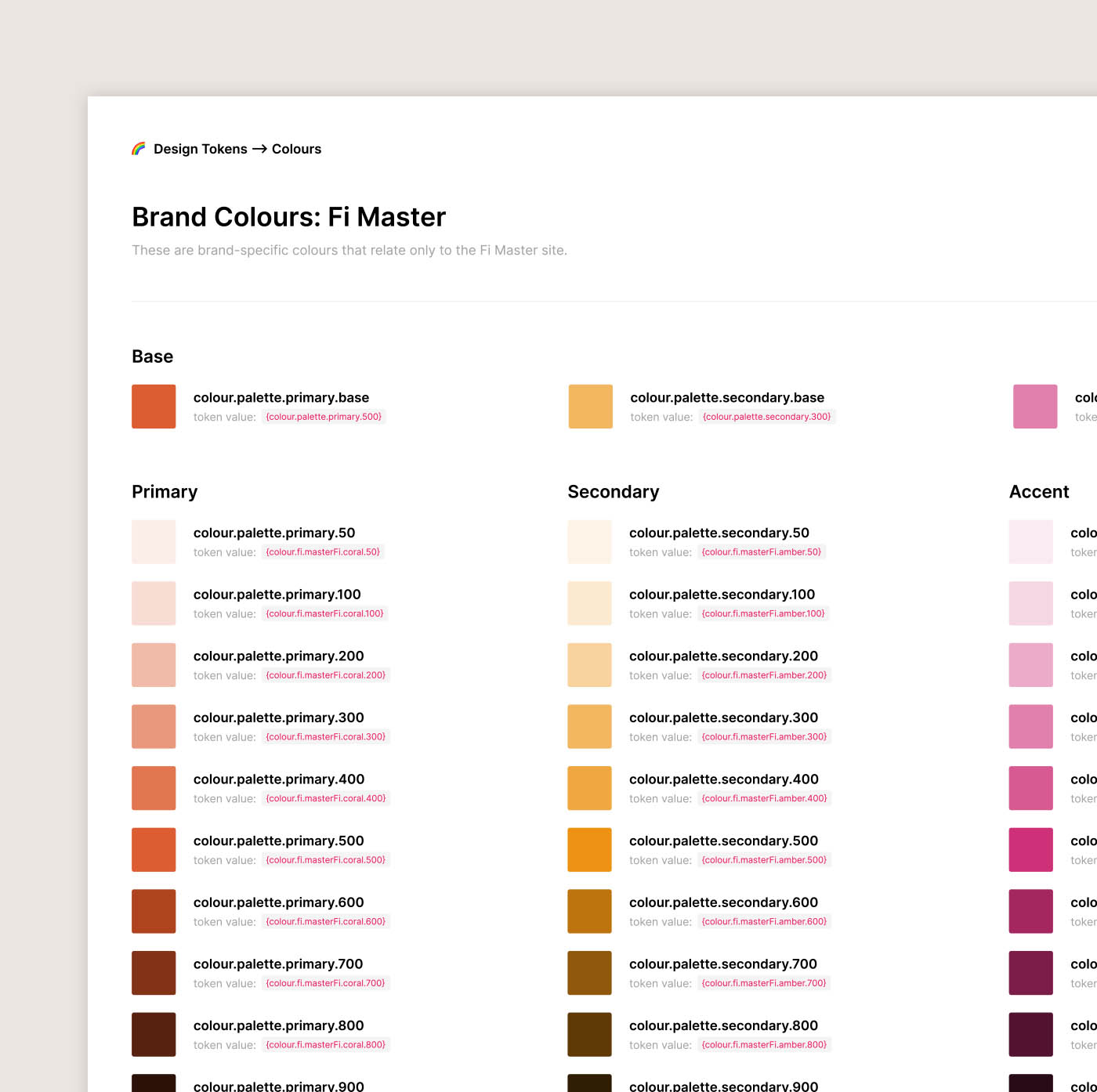
Task: Pick the primary.600 colour swatch
Action: 154,911
